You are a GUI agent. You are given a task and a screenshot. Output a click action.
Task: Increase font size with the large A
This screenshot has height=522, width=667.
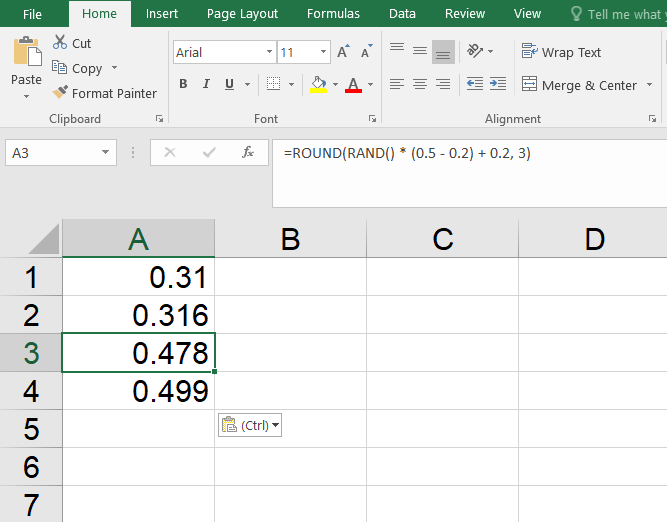(343, 51)
